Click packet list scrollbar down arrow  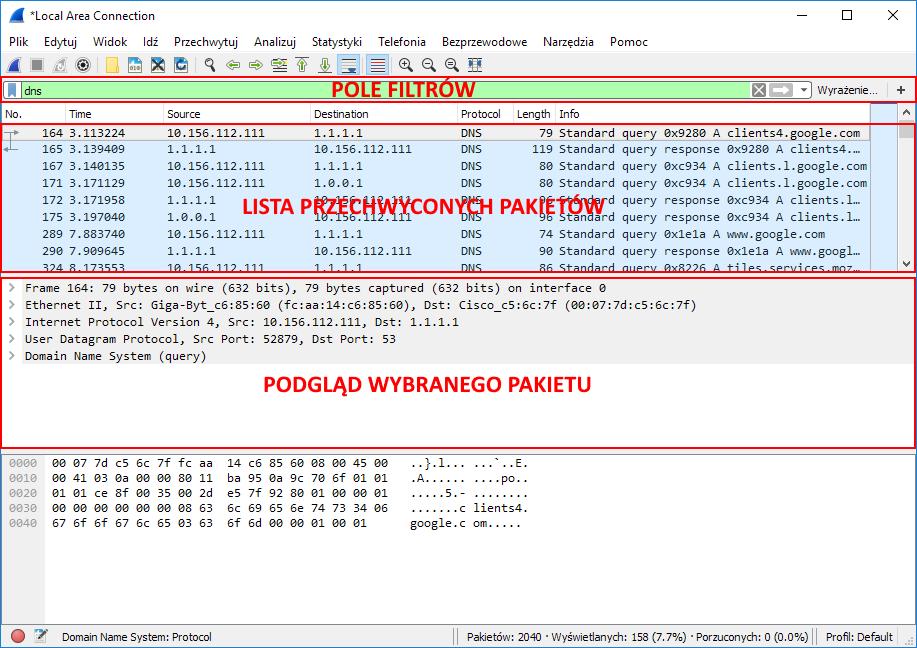[x=906, y=264]
